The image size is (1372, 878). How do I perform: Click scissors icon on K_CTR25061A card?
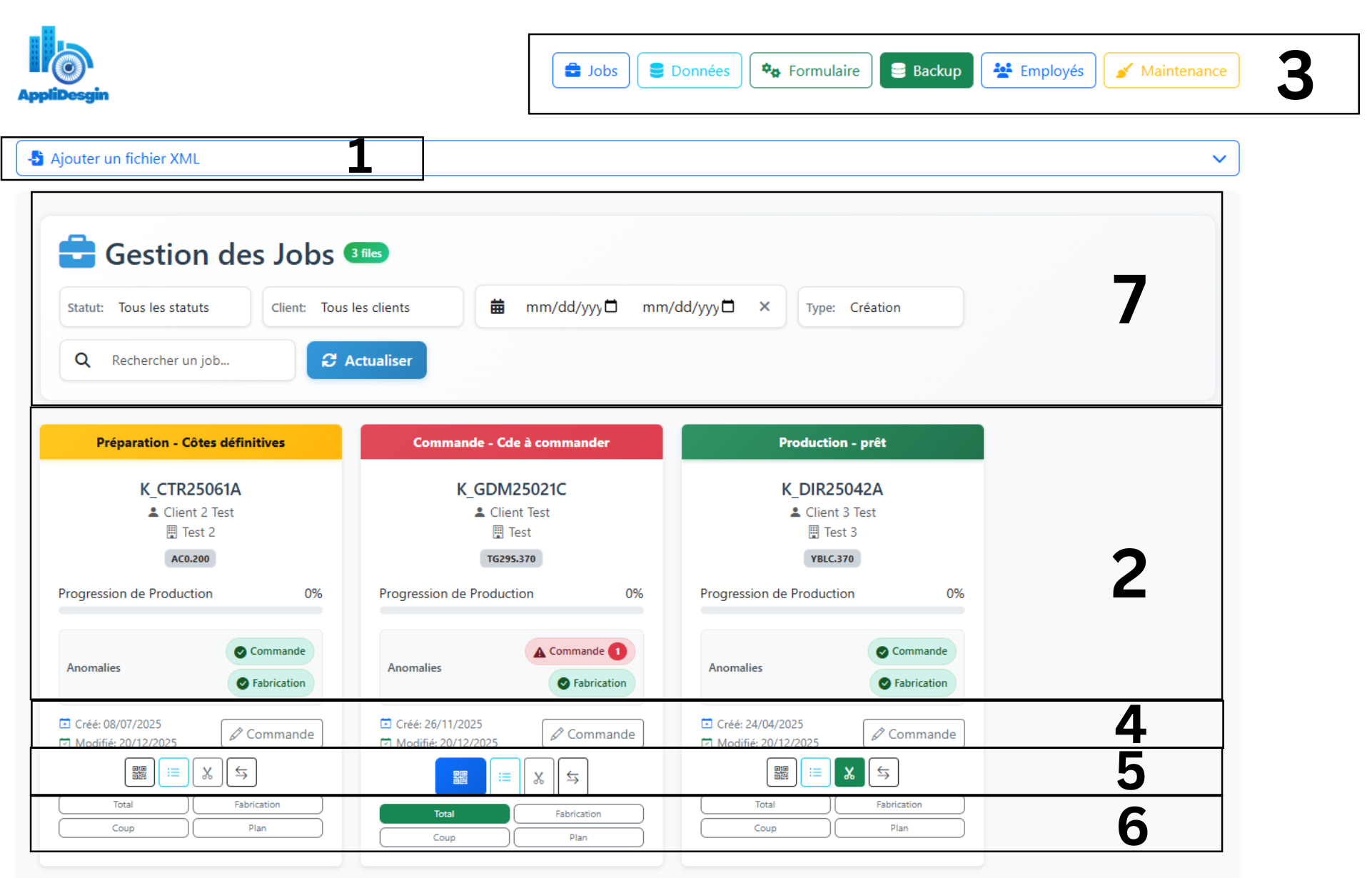pyautogui.click(x=207, y=772)
